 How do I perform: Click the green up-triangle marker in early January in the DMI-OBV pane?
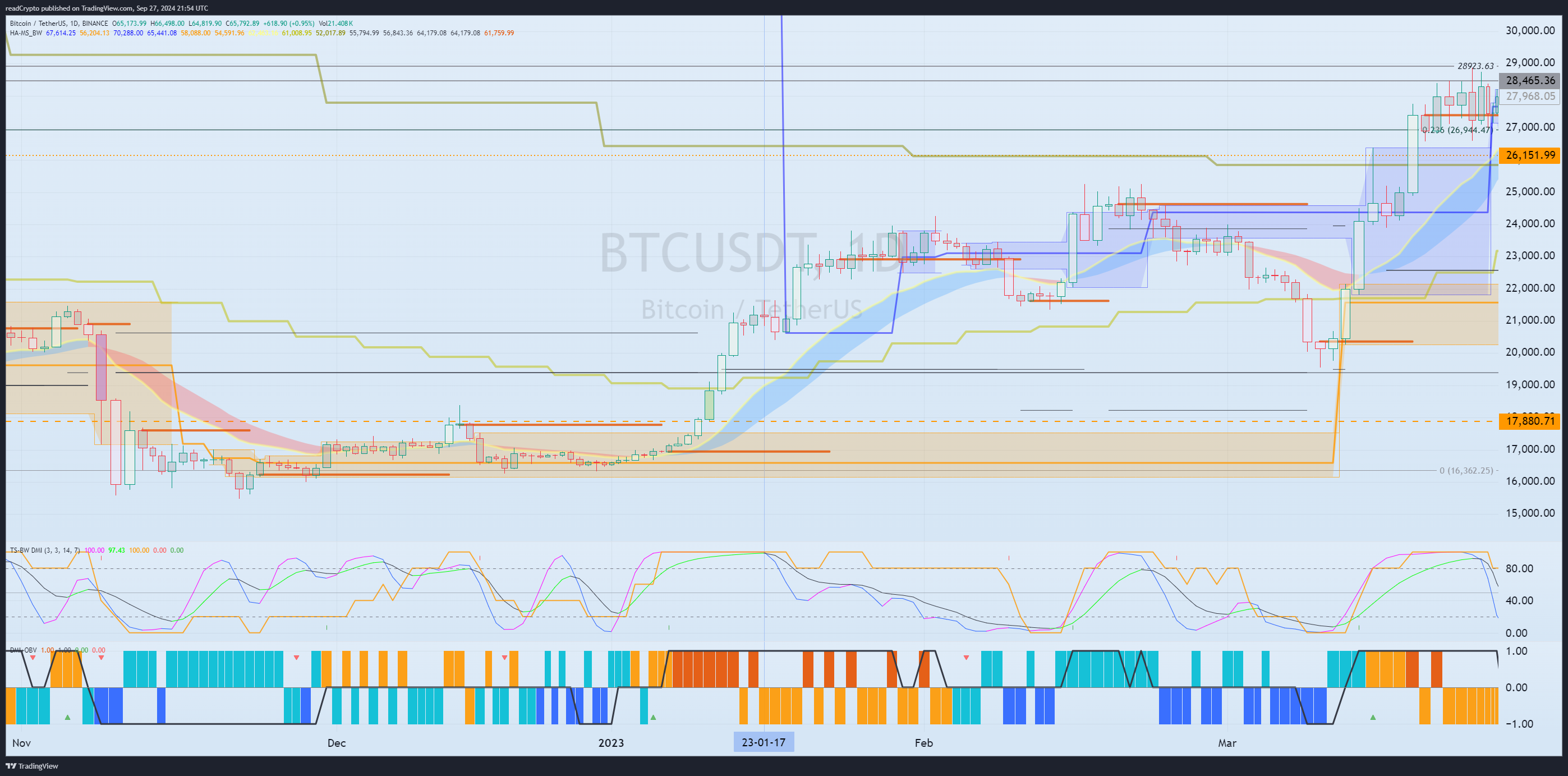(653, 718)
